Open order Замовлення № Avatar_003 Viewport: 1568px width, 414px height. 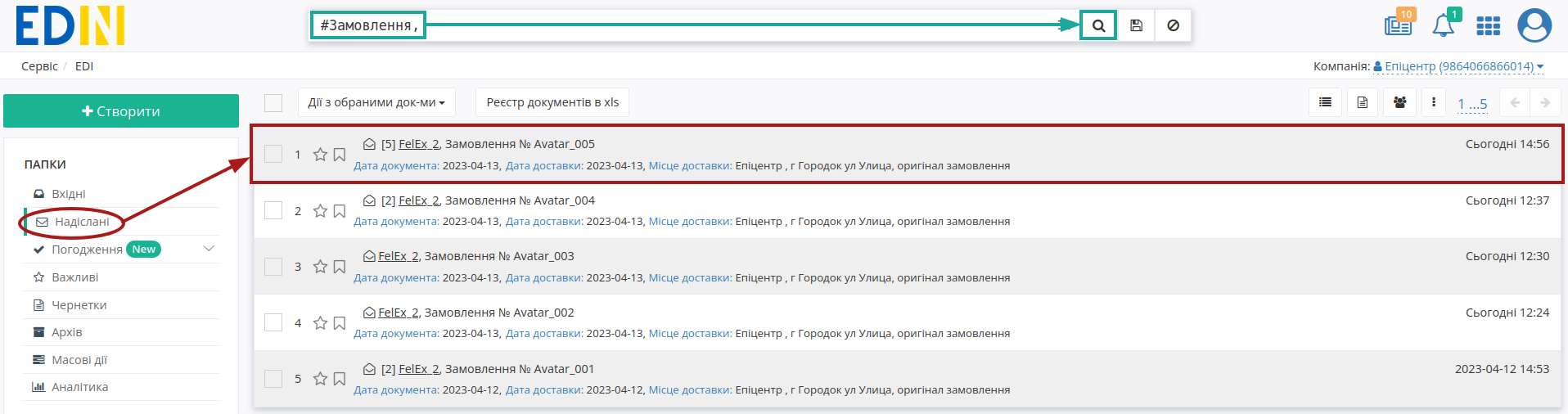point(499,256)
